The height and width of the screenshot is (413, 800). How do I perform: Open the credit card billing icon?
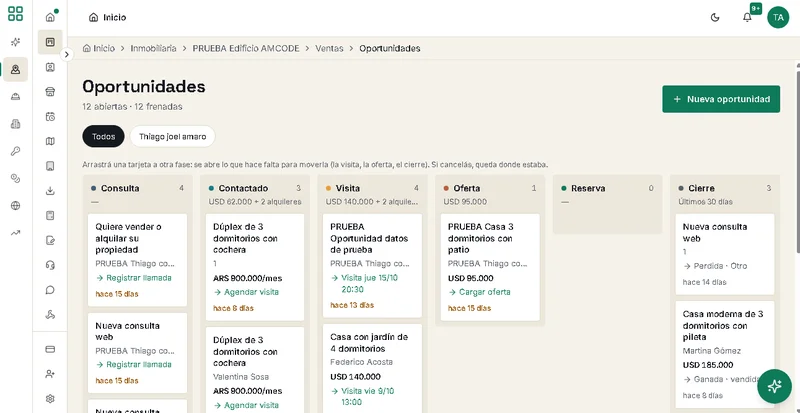(50, 349)
